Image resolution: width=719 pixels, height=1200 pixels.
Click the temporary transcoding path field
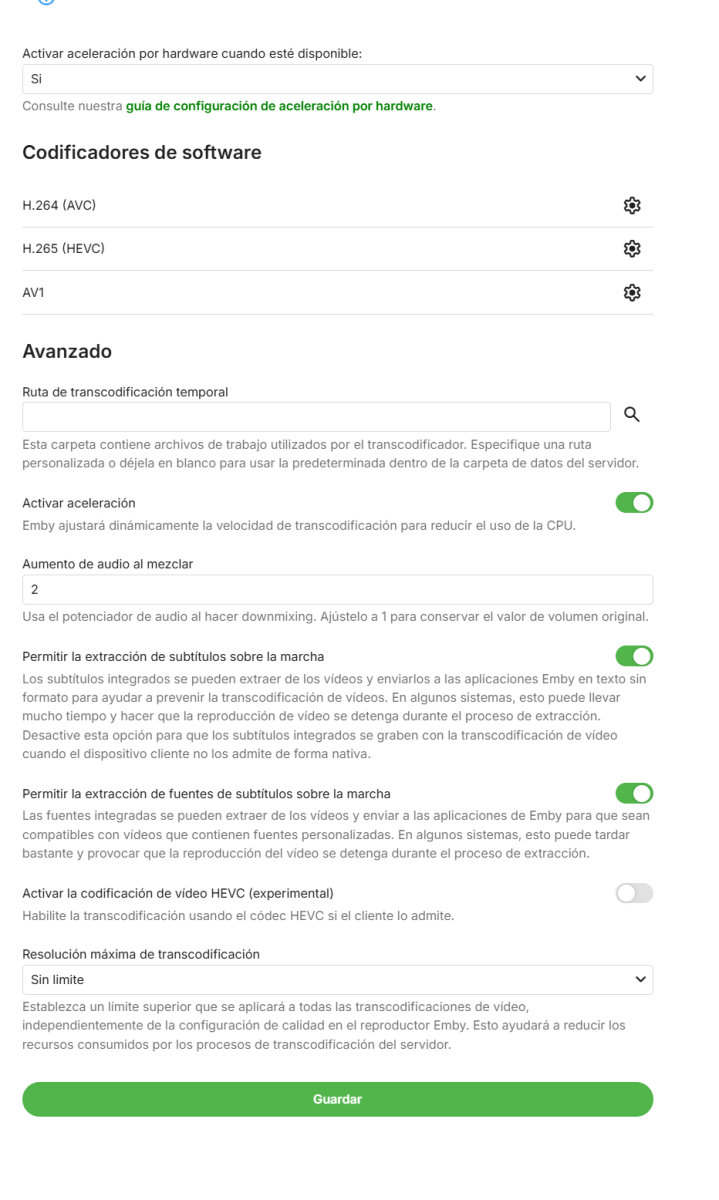point(316,417)
